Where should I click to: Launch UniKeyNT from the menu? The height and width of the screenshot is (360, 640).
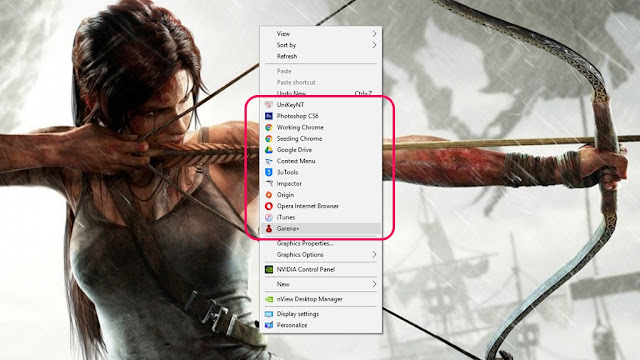321,105
